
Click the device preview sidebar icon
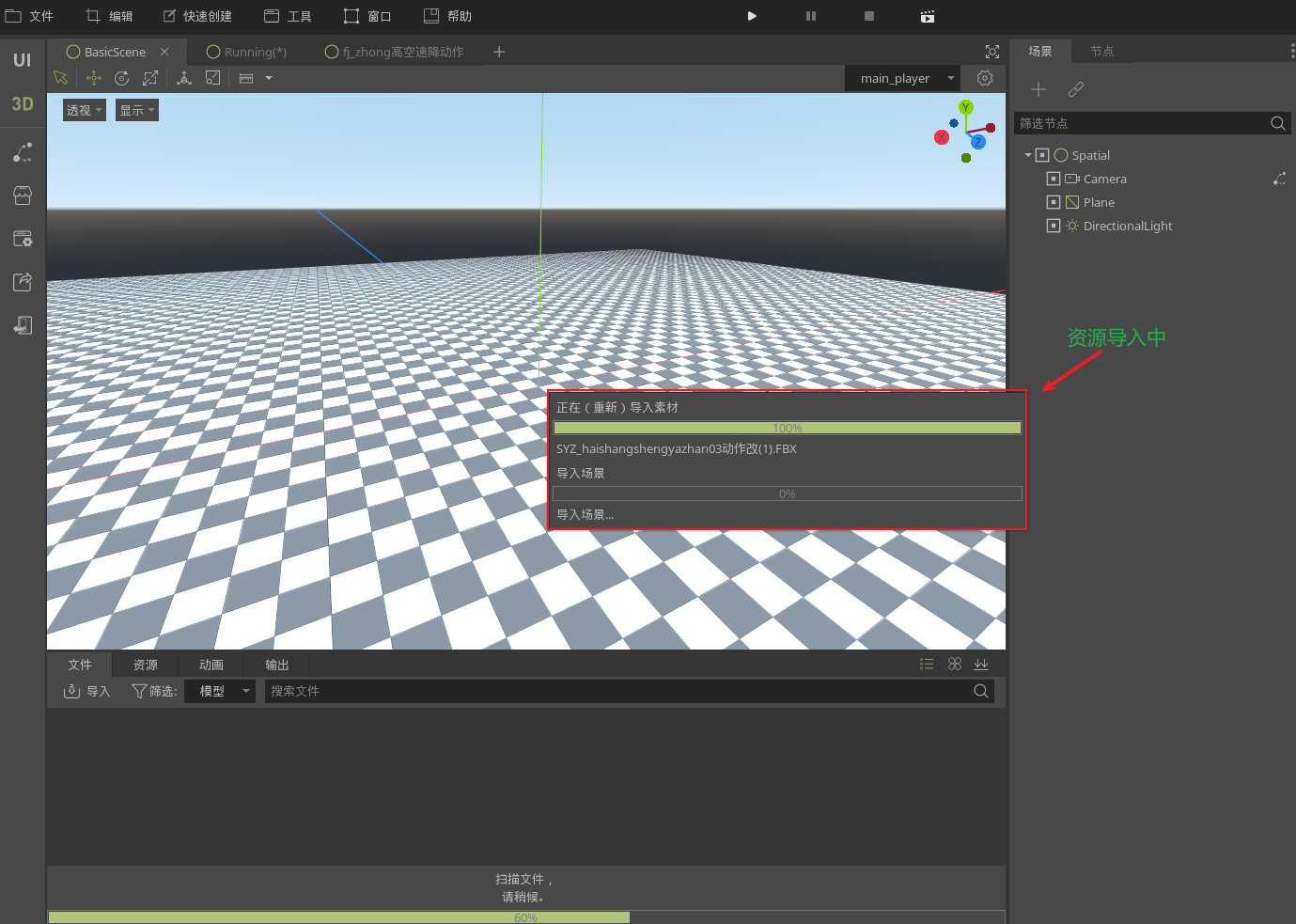click(23, 325)
